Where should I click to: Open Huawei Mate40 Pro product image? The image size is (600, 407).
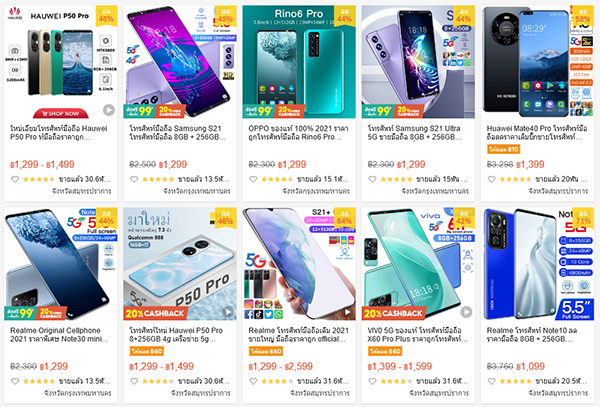(537, 62)
